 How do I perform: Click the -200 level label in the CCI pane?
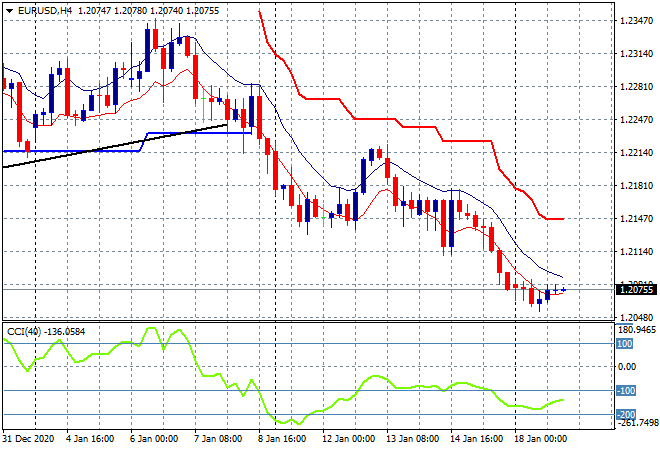(x=624, y=415)
